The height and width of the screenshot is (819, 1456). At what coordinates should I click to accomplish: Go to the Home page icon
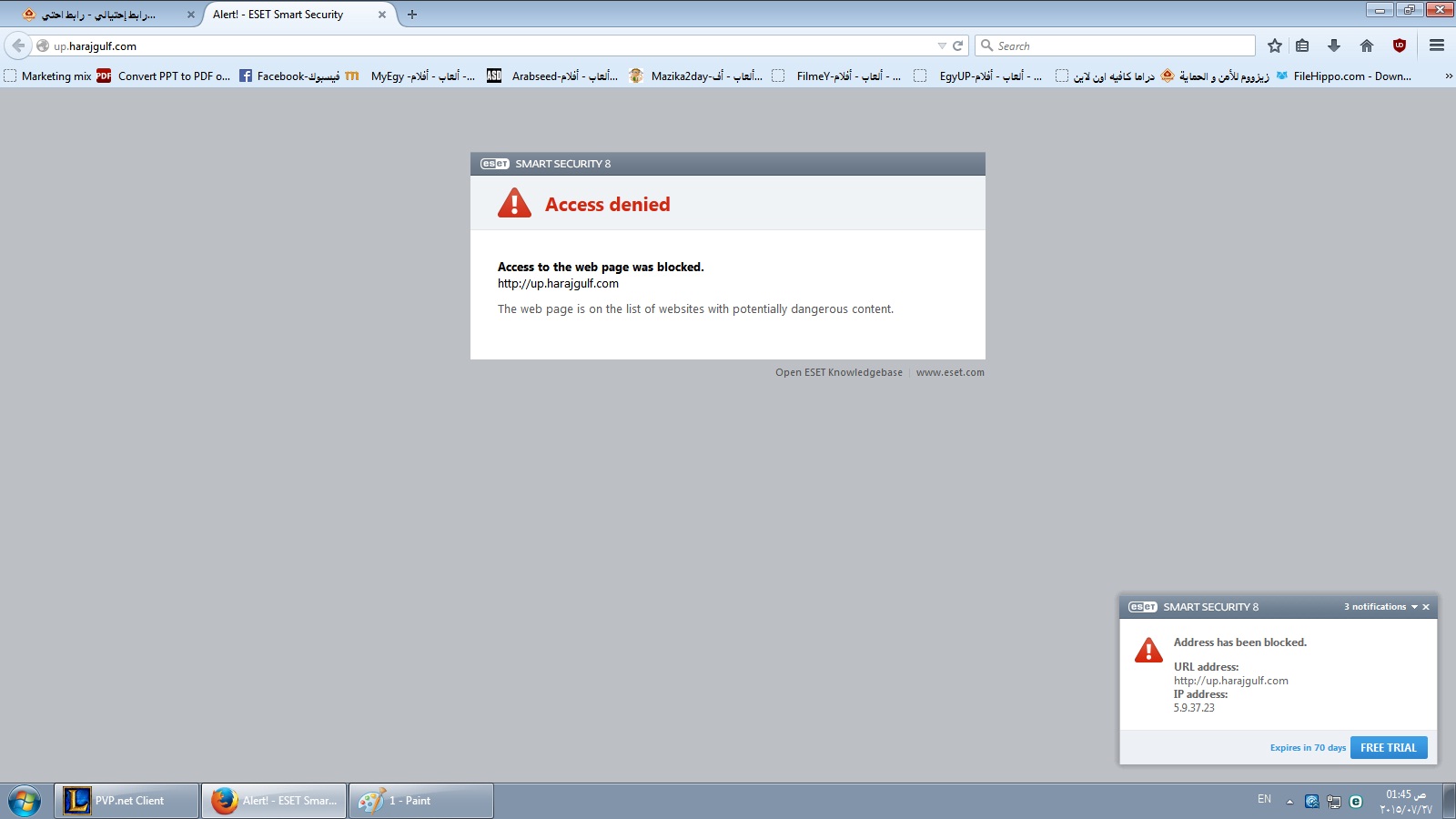(x=1367, y=45)
